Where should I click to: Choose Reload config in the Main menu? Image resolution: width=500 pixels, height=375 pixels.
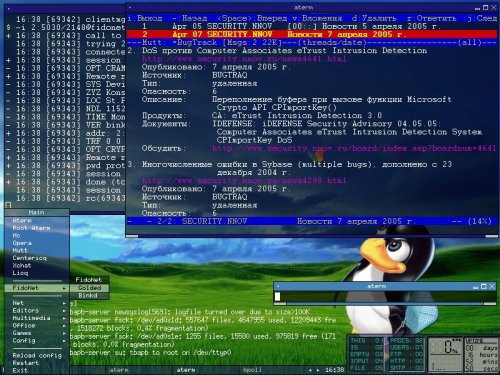[37, 355]
